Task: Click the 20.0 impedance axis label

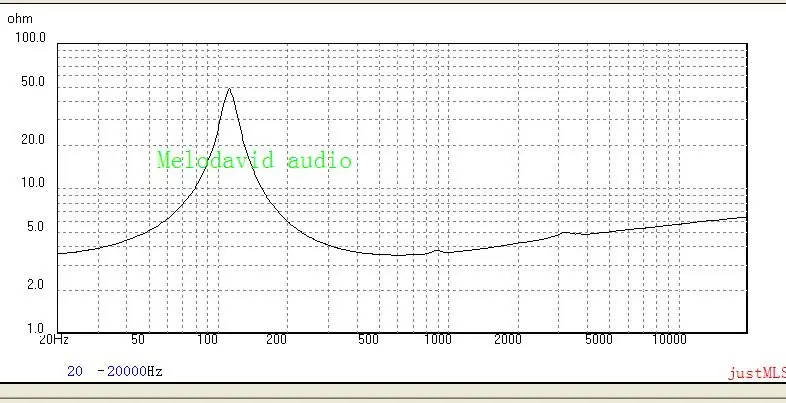Action: point(33,139)
